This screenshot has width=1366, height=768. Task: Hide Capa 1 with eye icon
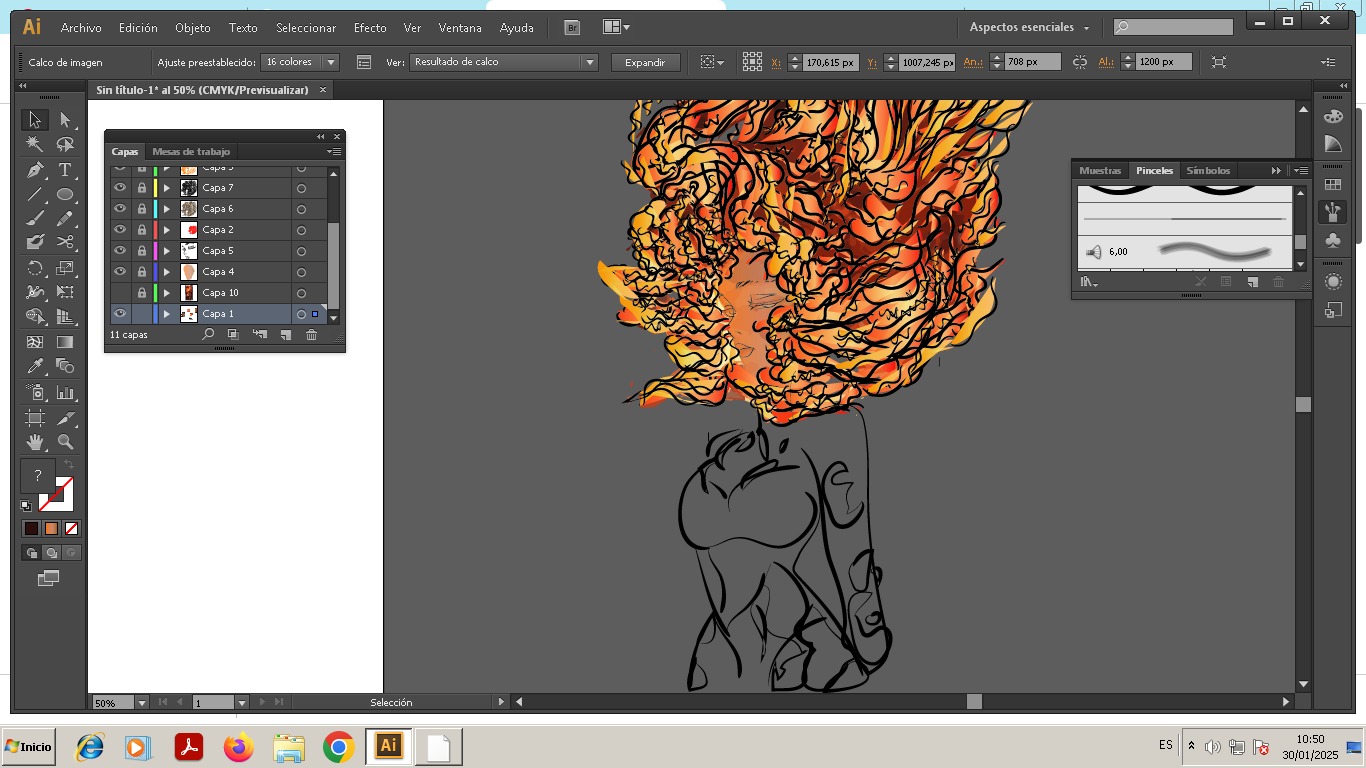120,314
